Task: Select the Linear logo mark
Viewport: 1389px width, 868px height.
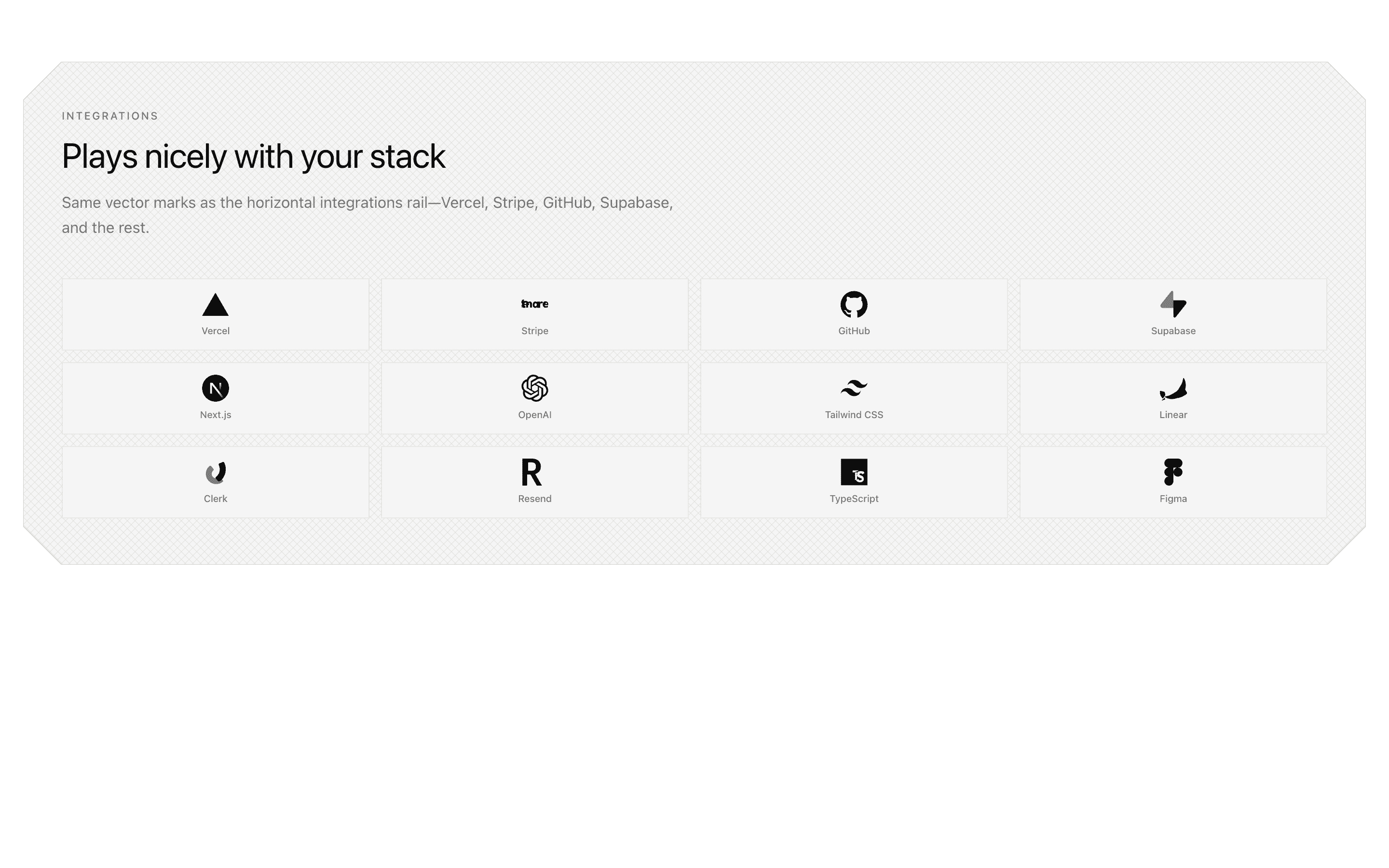Action: (x=1173, y=389)
